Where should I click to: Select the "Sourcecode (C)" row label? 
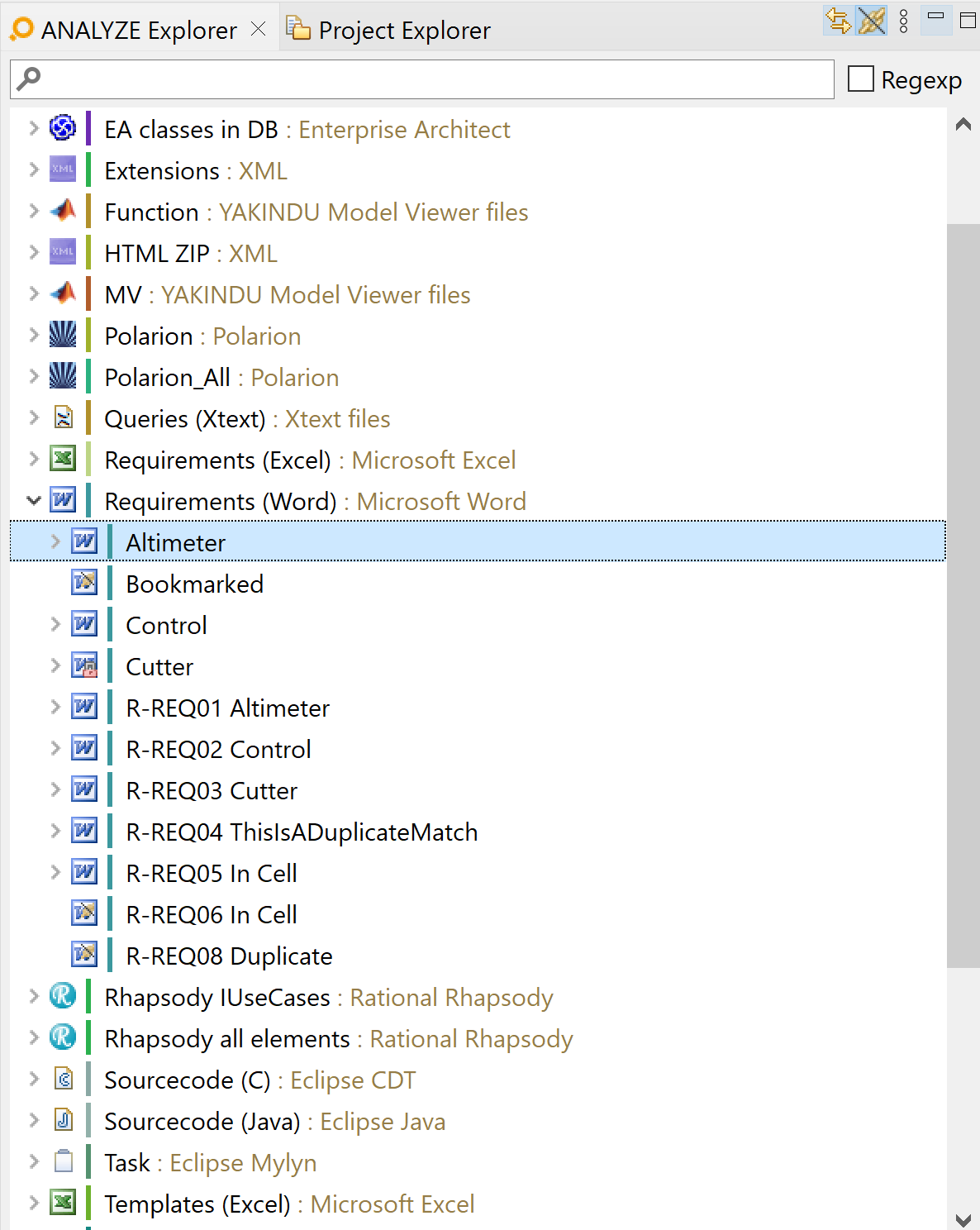pos(188,1080)
